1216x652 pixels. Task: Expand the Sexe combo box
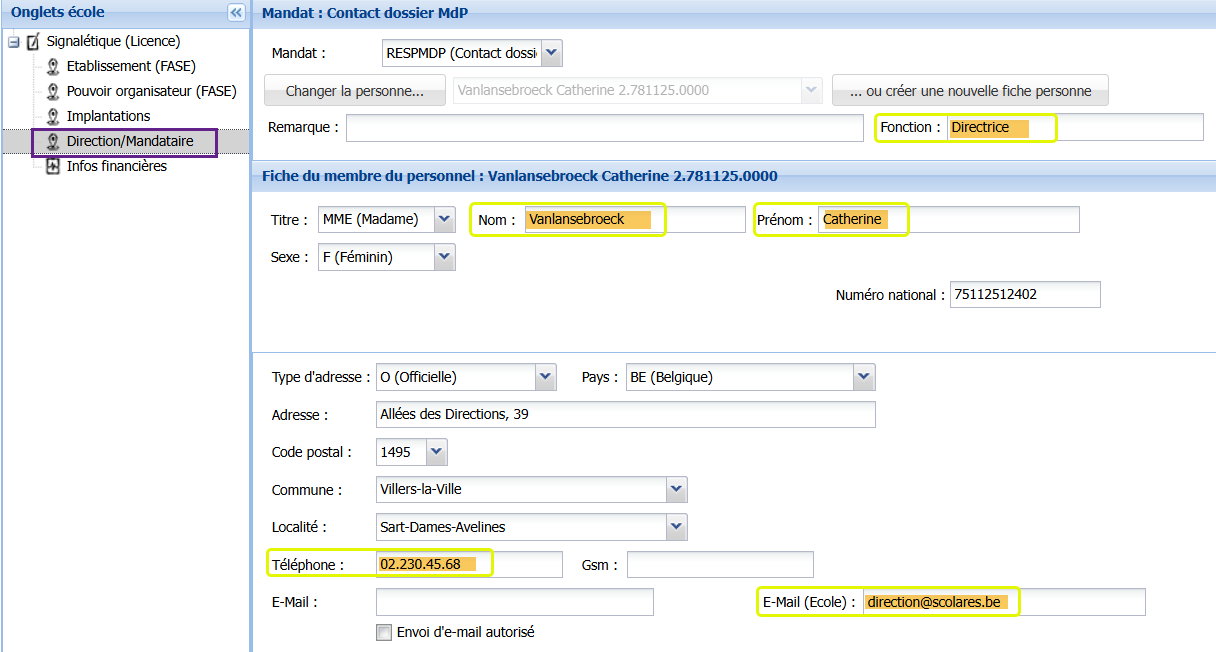445,258
